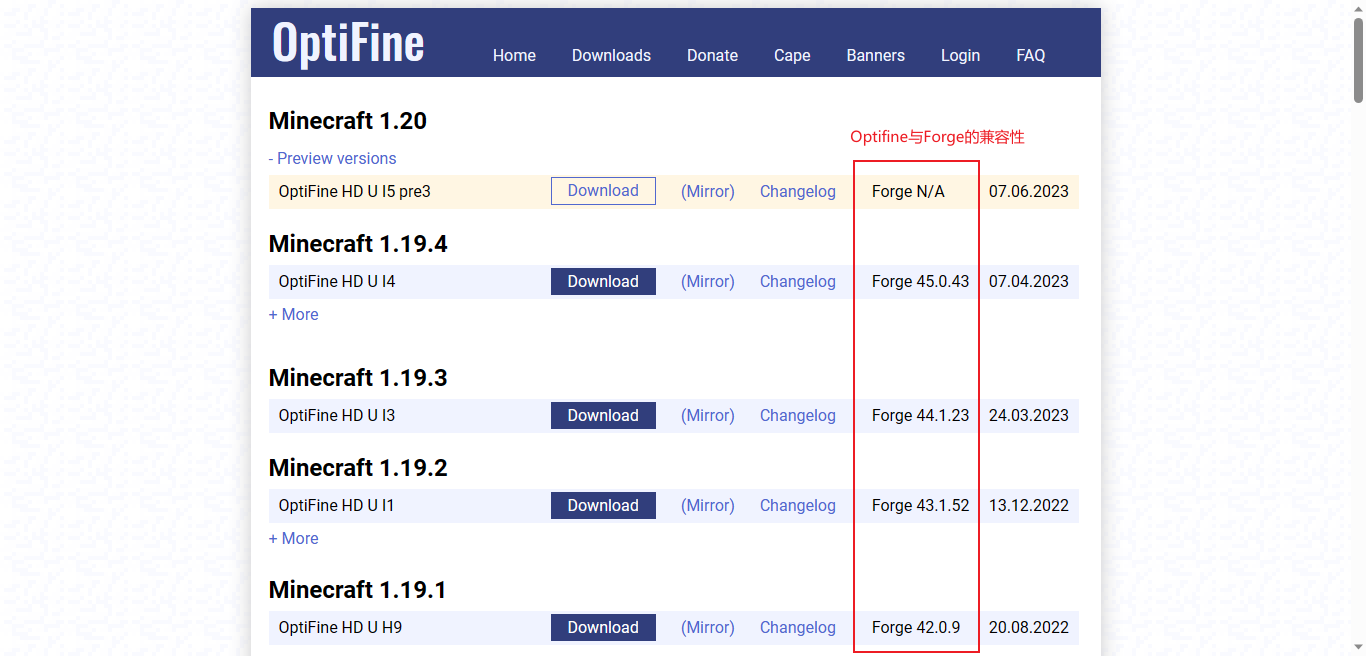Open the Banners page
1366x656 pixels.
[875, 55]
